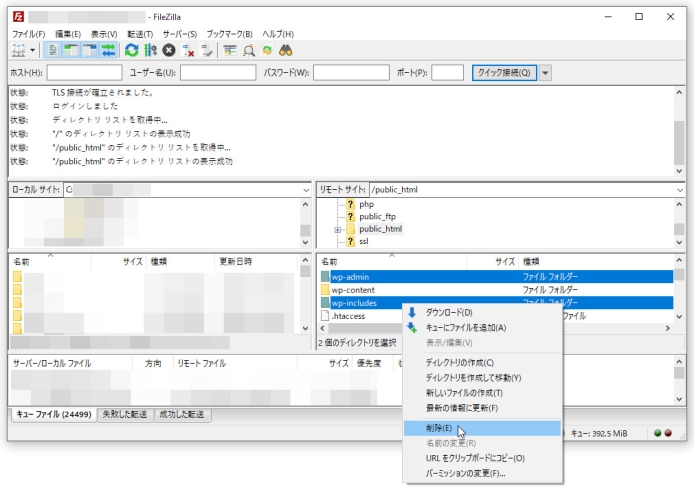Screen dimensions: 694x488
Task: Choose 削除(E) from context menu
Action: [x=482, y=428]
